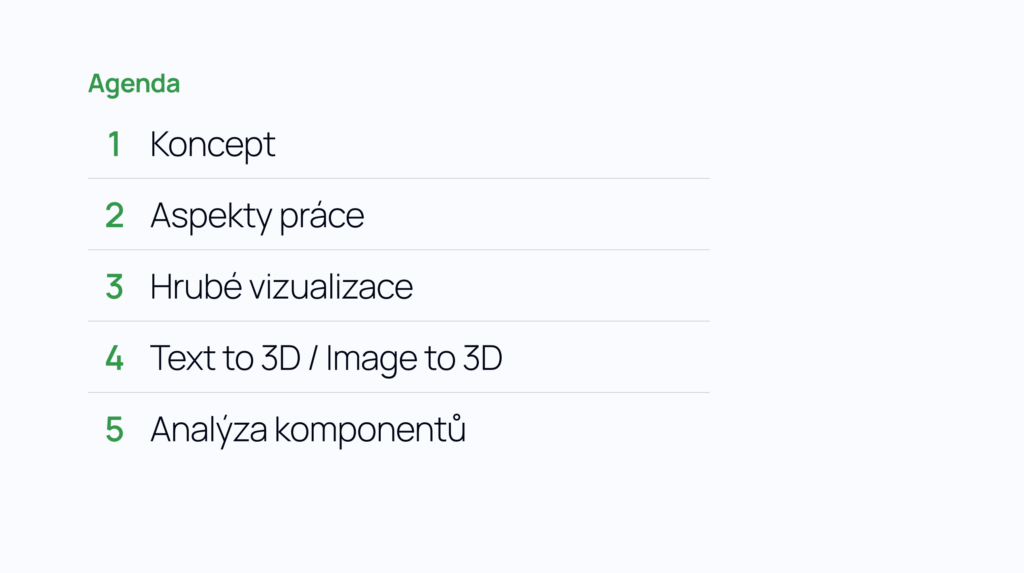Click the word práce
The image size is (1024, 573).
click(322, 217)
